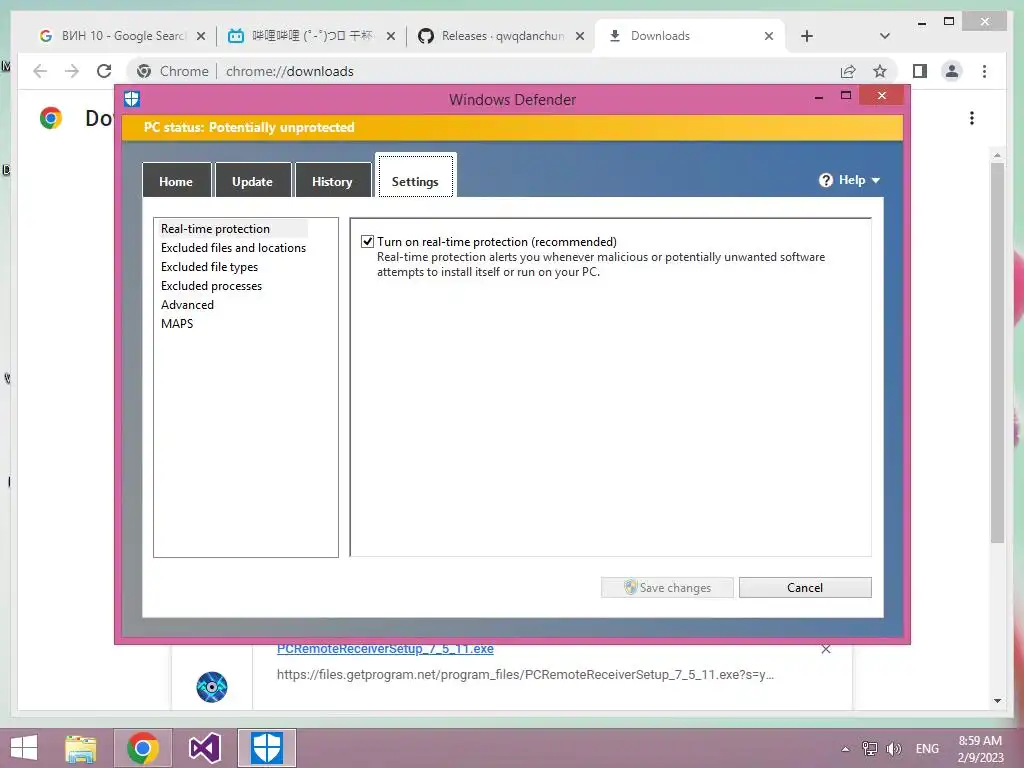Click the Chrome logo on Downloads page
Image resolution: width=1024 pixels, height=768 pixels.
point(51,118)
